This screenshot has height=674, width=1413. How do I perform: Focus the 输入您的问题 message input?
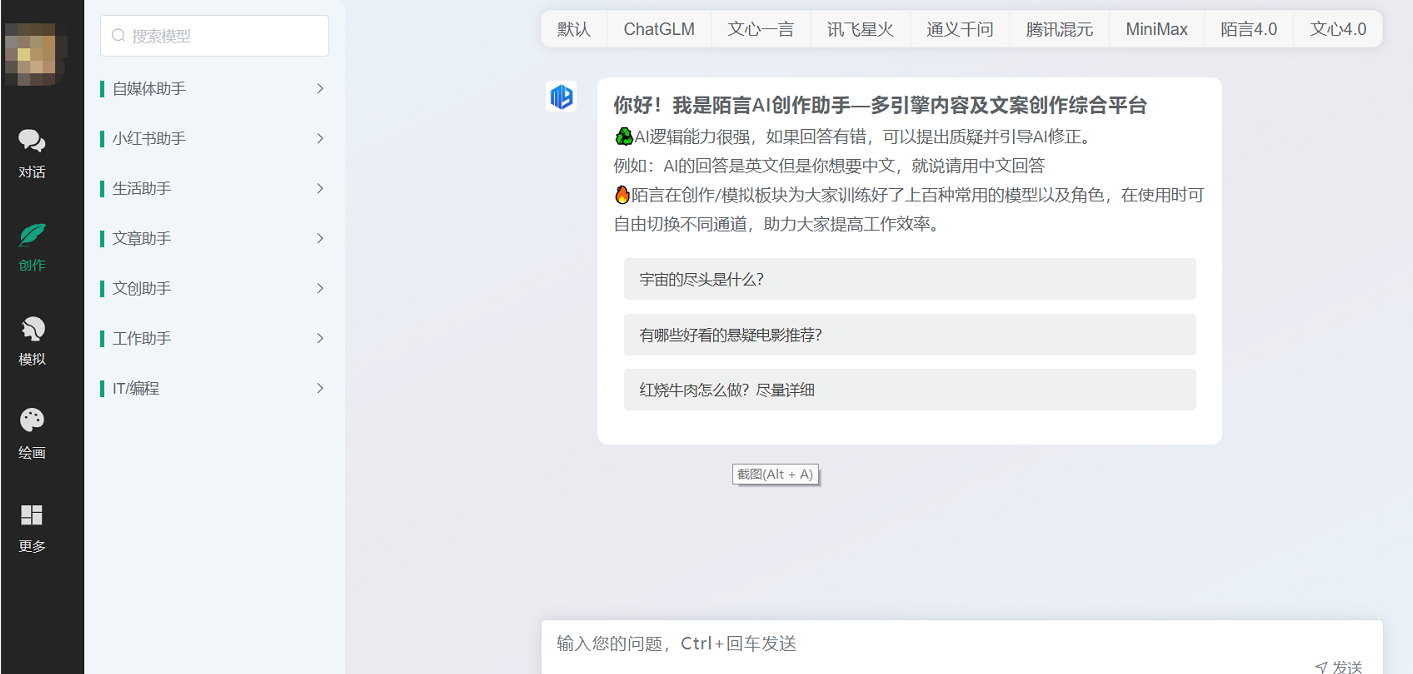pyautogui.click(x=962, y=644)
